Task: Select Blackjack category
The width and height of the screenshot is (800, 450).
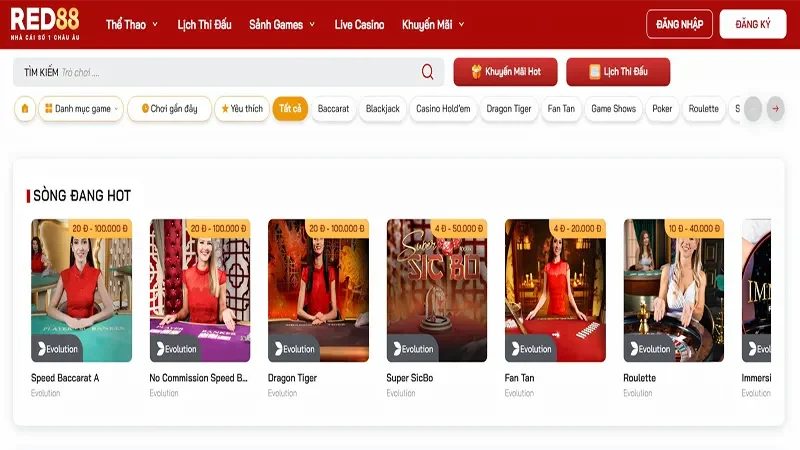Action: point(383,109)
